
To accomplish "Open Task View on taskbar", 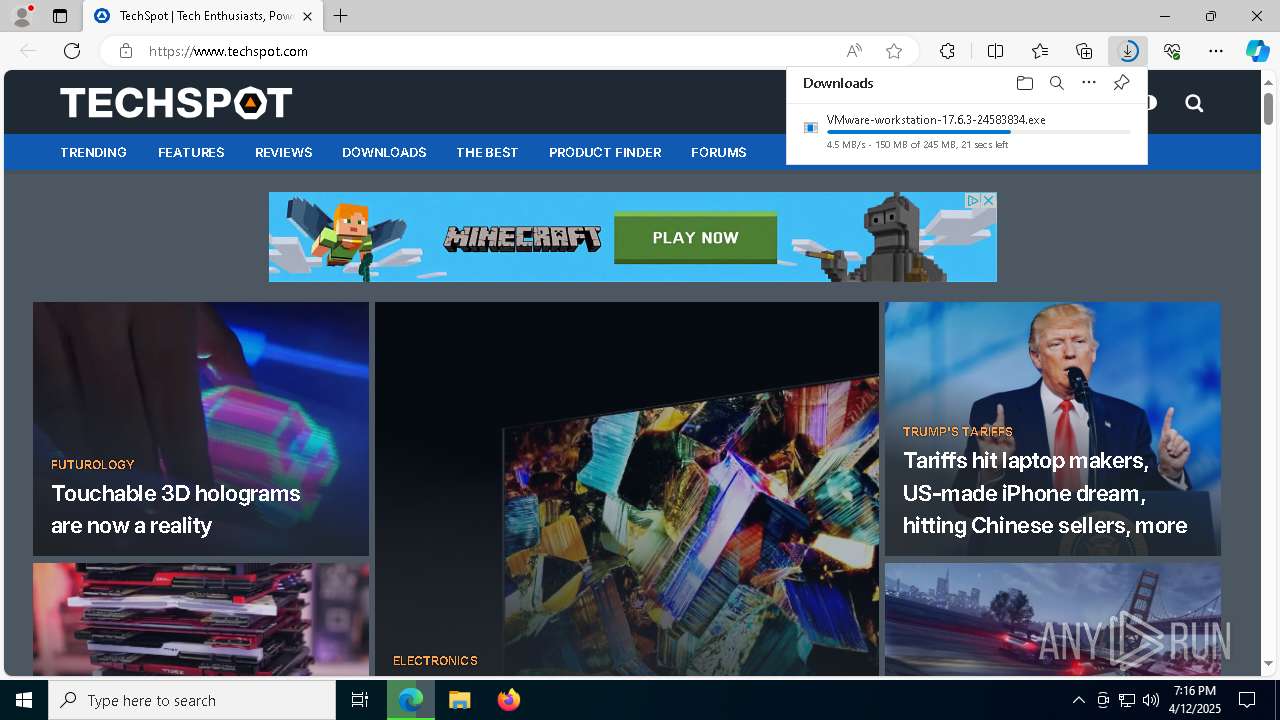I will click(360, 700).
